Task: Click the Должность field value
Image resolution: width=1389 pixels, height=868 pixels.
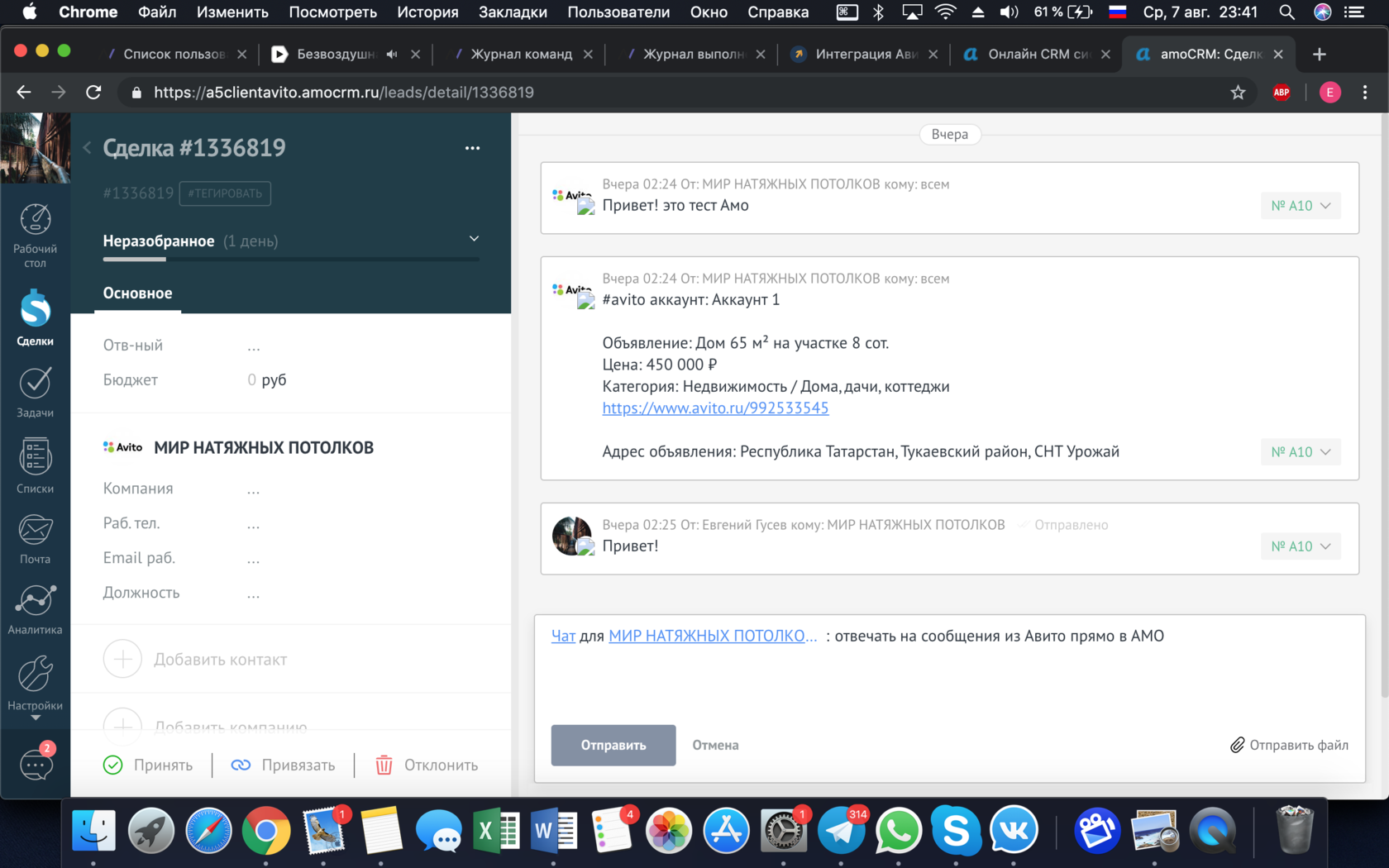Action: (254, 594)
